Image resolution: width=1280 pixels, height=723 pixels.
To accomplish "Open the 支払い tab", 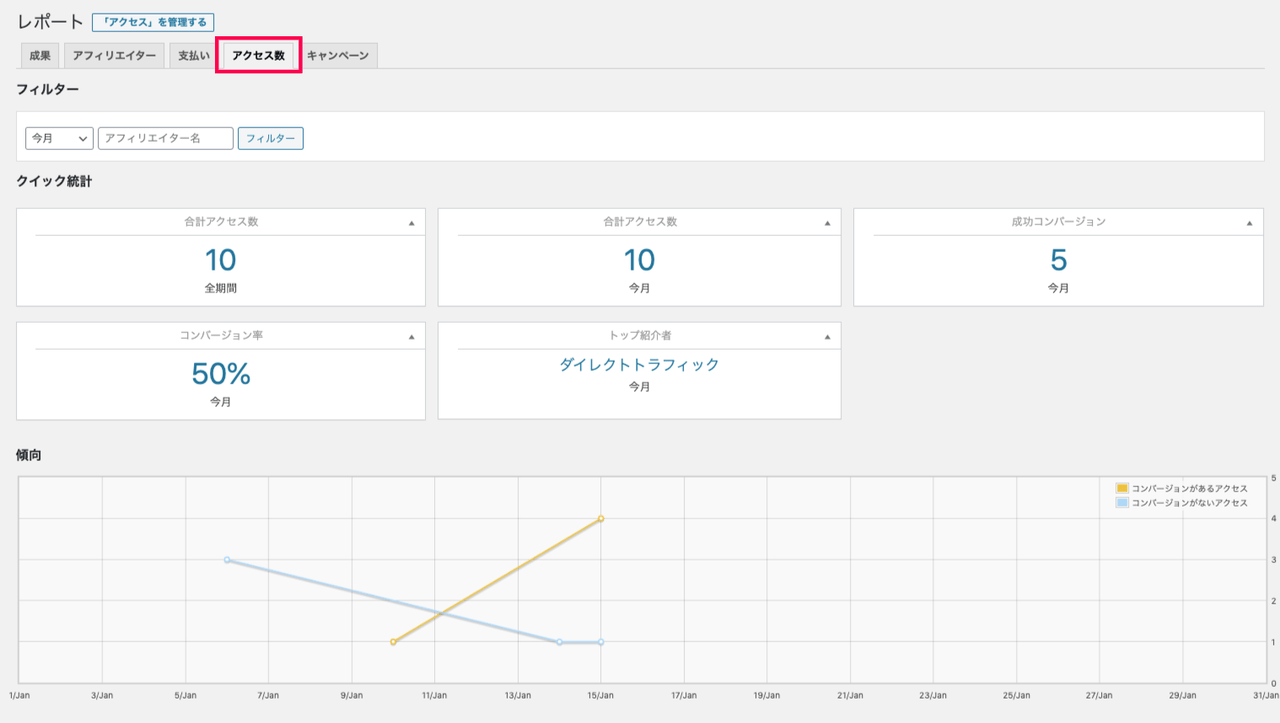I will pos(194,56).
